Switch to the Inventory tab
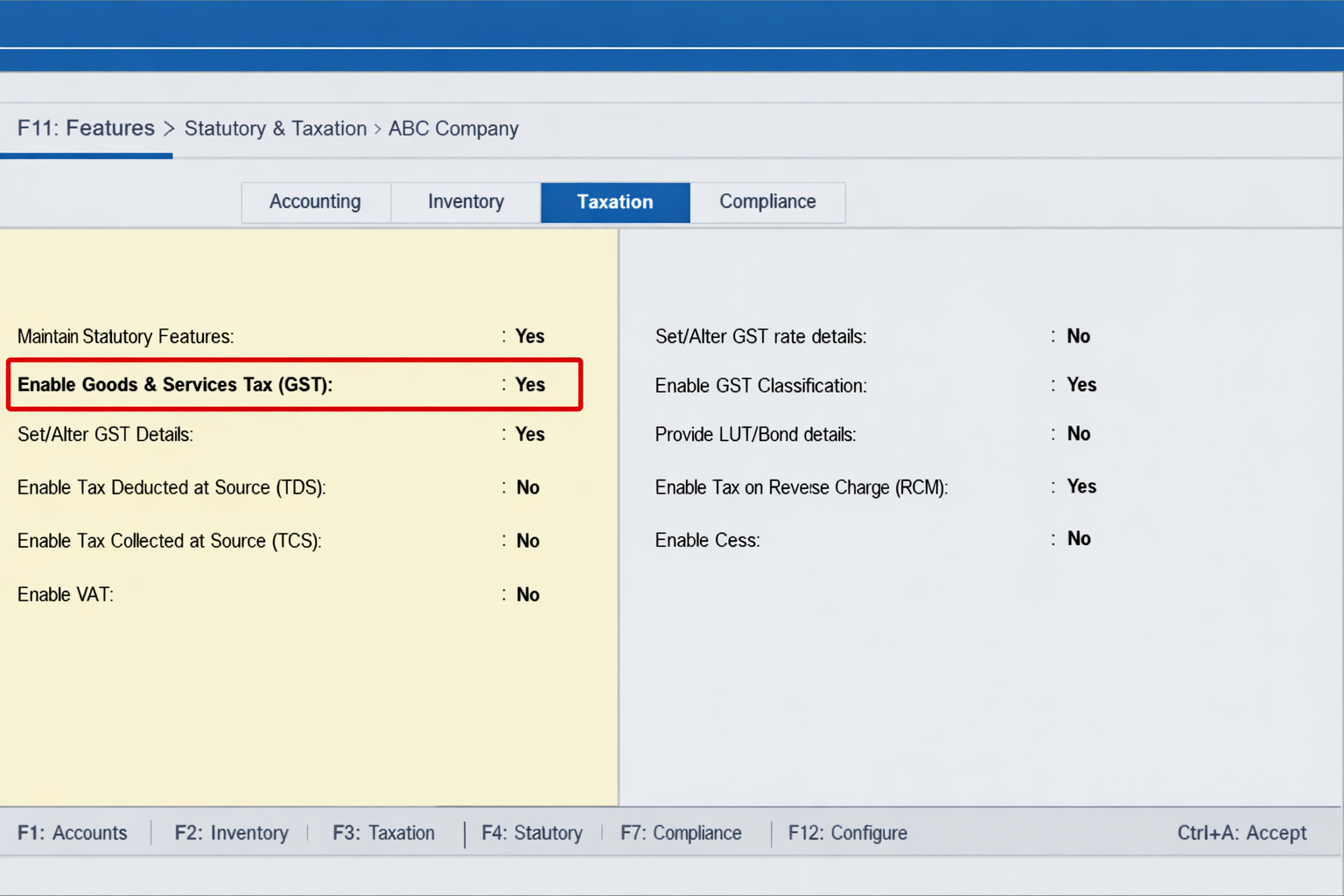This screenshot has height=896, width=1344. click(465, 202)
